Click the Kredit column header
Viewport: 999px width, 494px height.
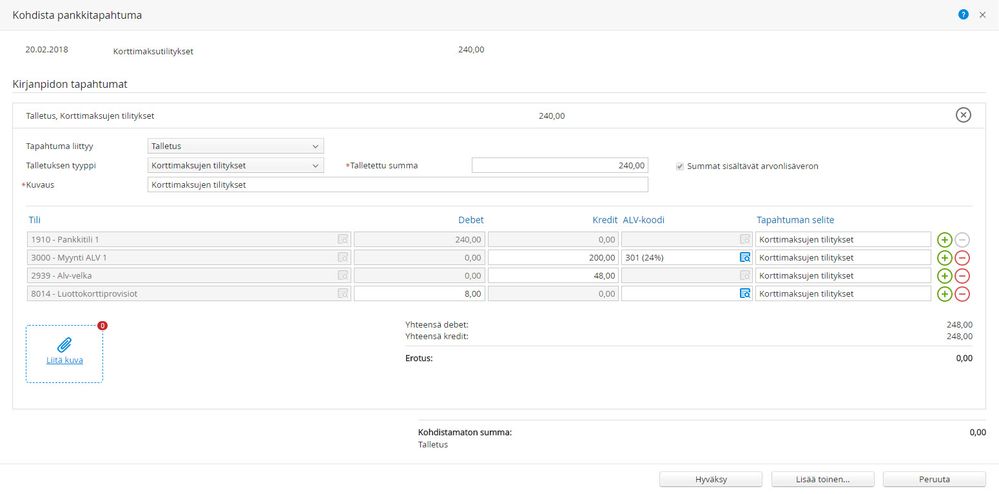coord(605,220)
